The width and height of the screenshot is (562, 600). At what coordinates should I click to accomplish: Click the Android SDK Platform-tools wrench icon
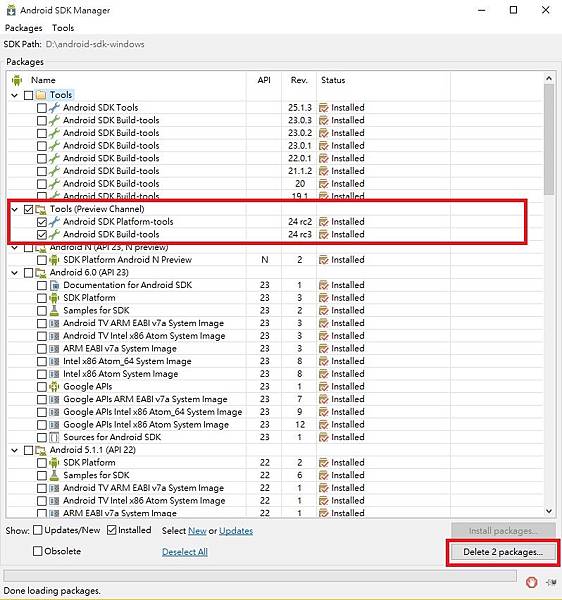point(54,222)
